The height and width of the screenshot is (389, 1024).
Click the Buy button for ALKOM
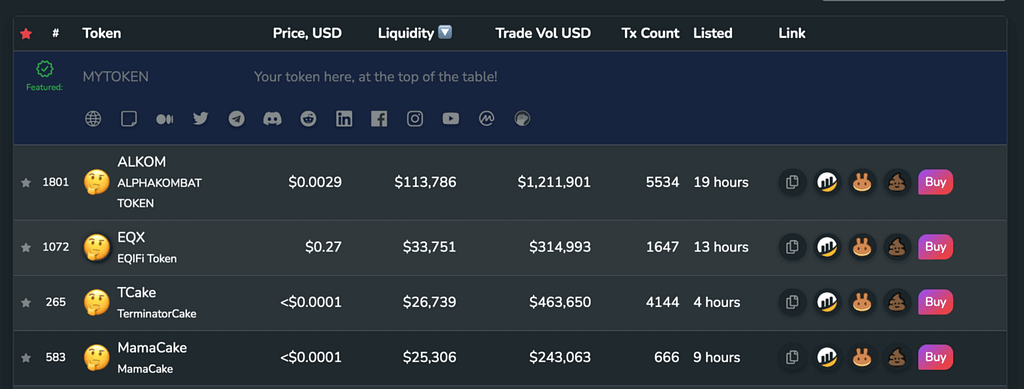(x=936, y=182)
